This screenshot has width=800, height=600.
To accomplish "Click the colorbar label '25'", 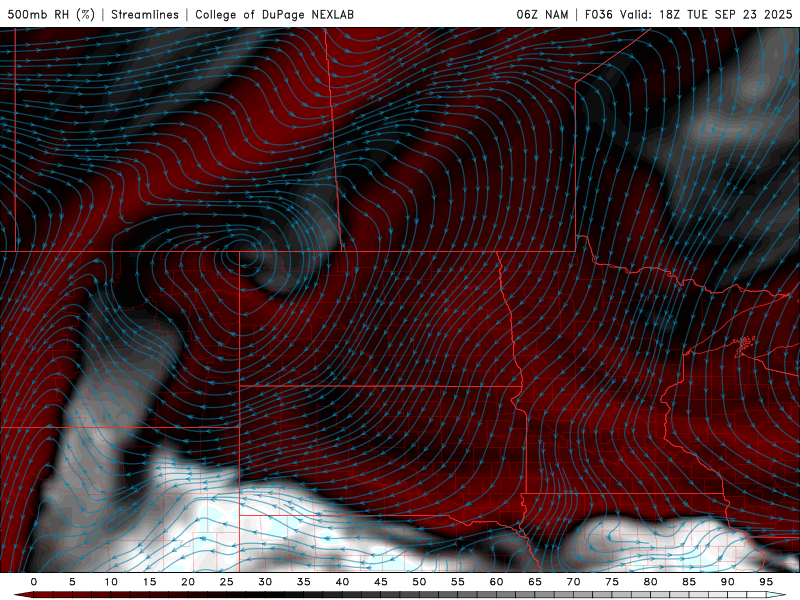I will [x=227, y=582].
